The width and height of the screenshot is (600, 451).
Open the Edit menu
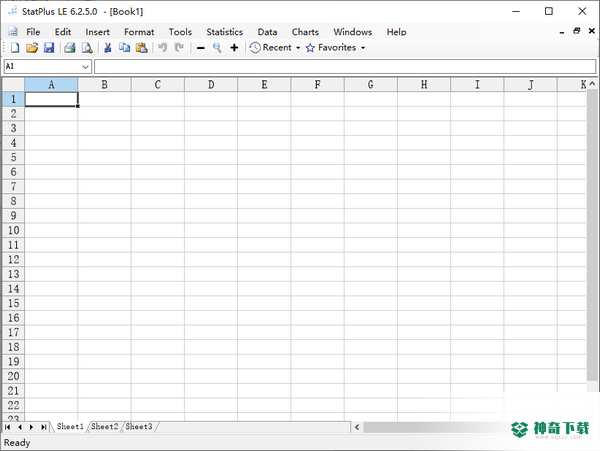click(63, 32)
